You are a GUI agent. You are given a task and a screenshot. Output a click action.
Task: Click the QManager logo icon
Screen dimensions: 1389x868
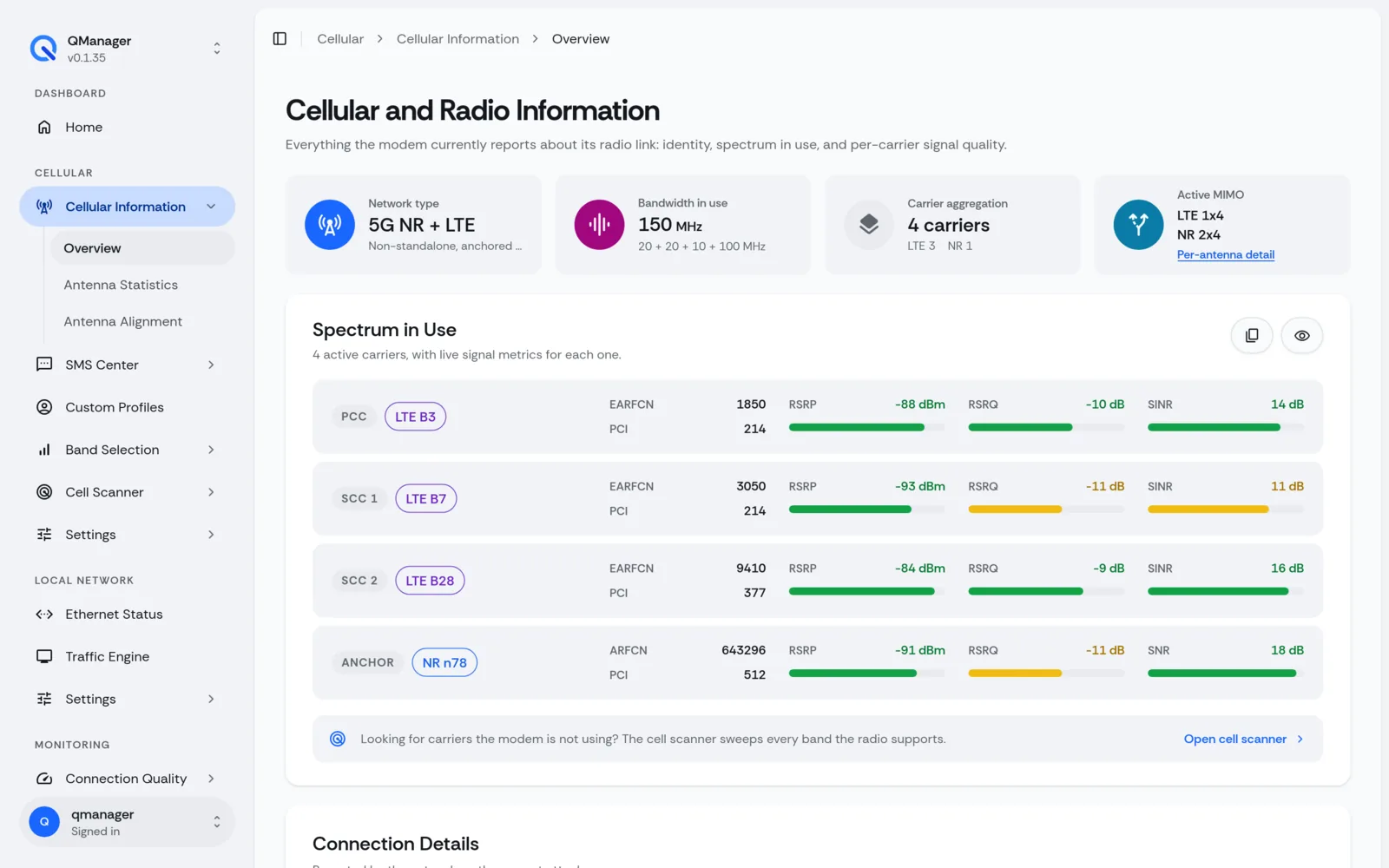tap(43, 49)
